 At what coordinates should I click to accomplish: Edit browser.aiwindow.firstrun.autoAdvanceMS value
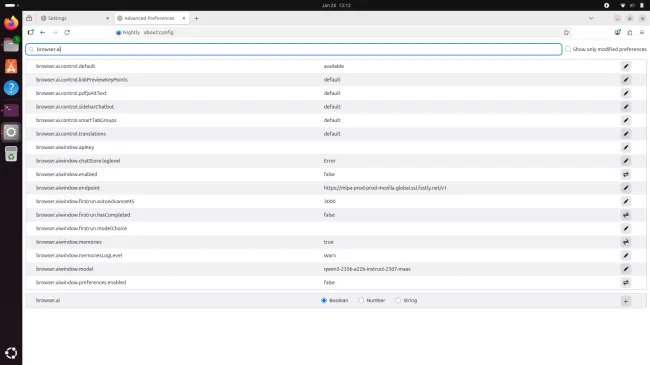pos(626,202)
